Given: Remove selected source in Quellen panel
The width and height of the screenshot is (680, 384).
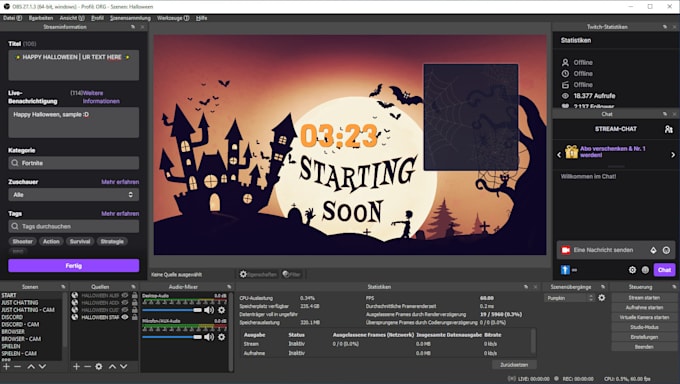Looking at the screenshot, I should click(87, 367).
